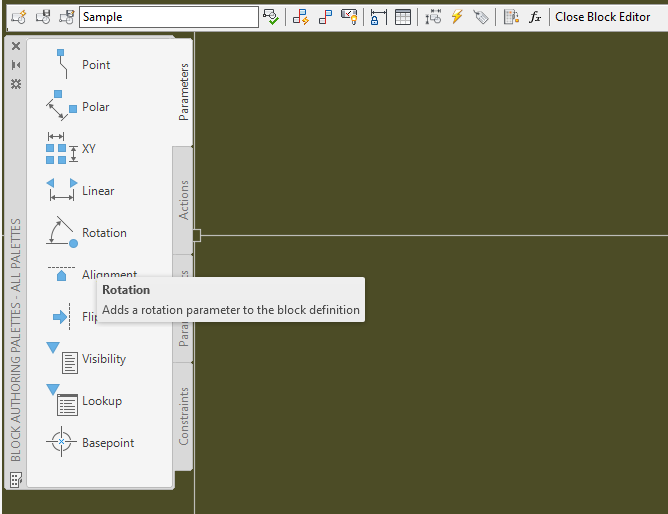Viewport: 668px width, 514px height.
Task: Toggle the Authoring Palettes icon
Action: click(511, 17)
